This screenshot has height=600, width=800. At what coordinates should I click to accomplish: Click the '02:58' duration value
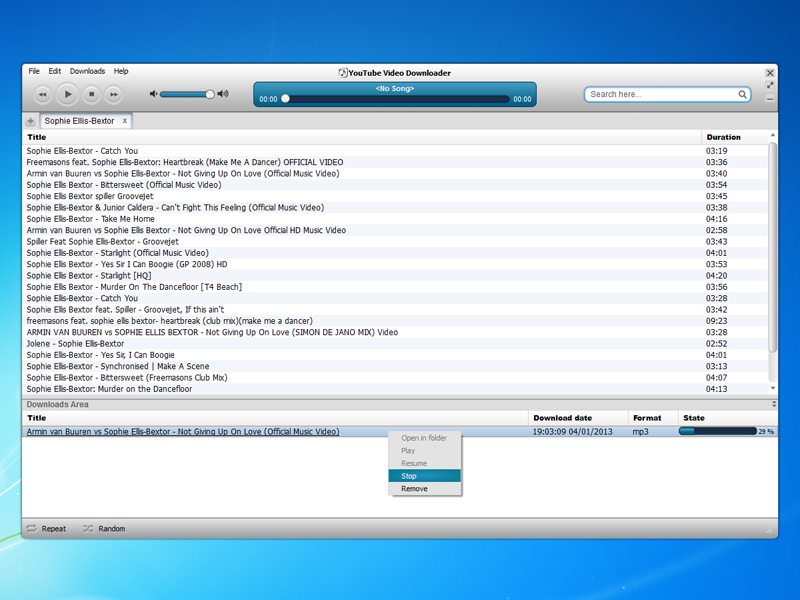point(716,230)
